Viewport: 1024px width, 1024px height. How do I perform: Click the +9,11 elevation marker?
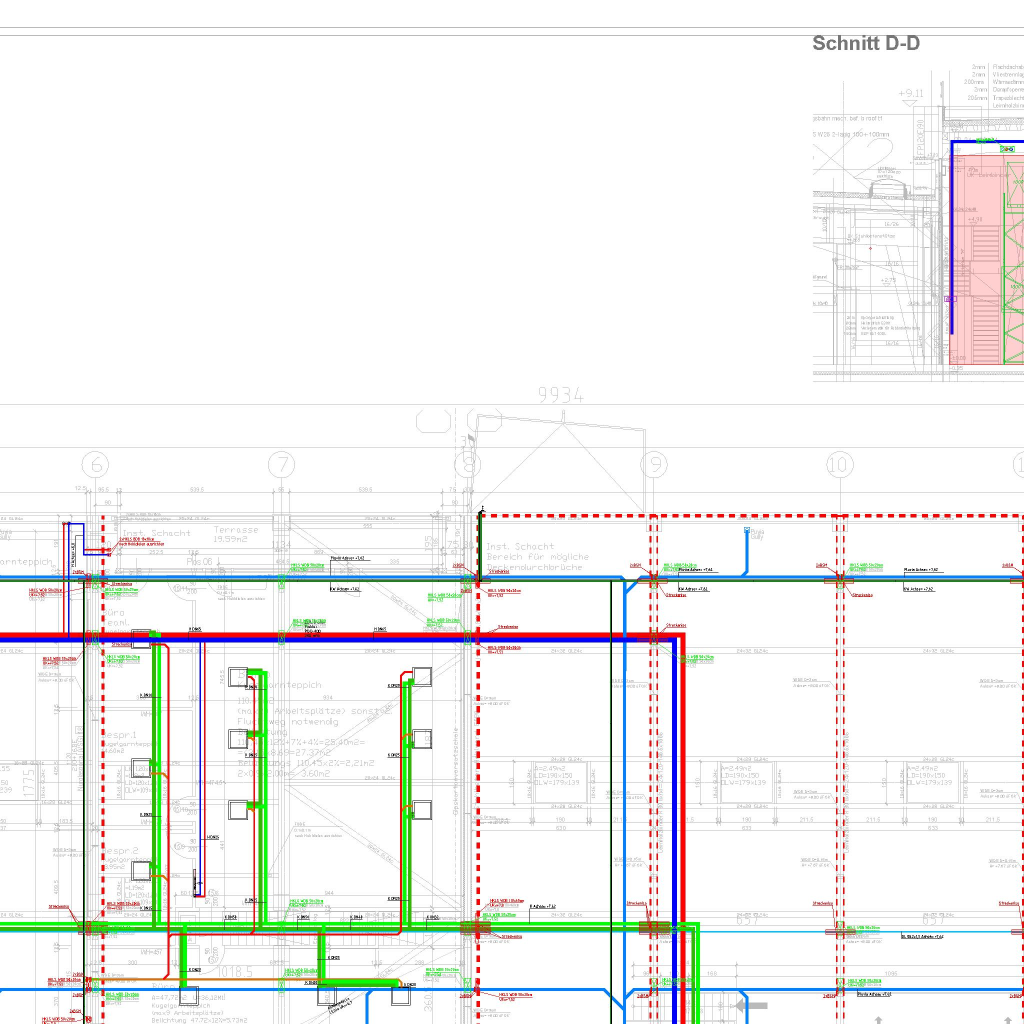coord(910,93)
